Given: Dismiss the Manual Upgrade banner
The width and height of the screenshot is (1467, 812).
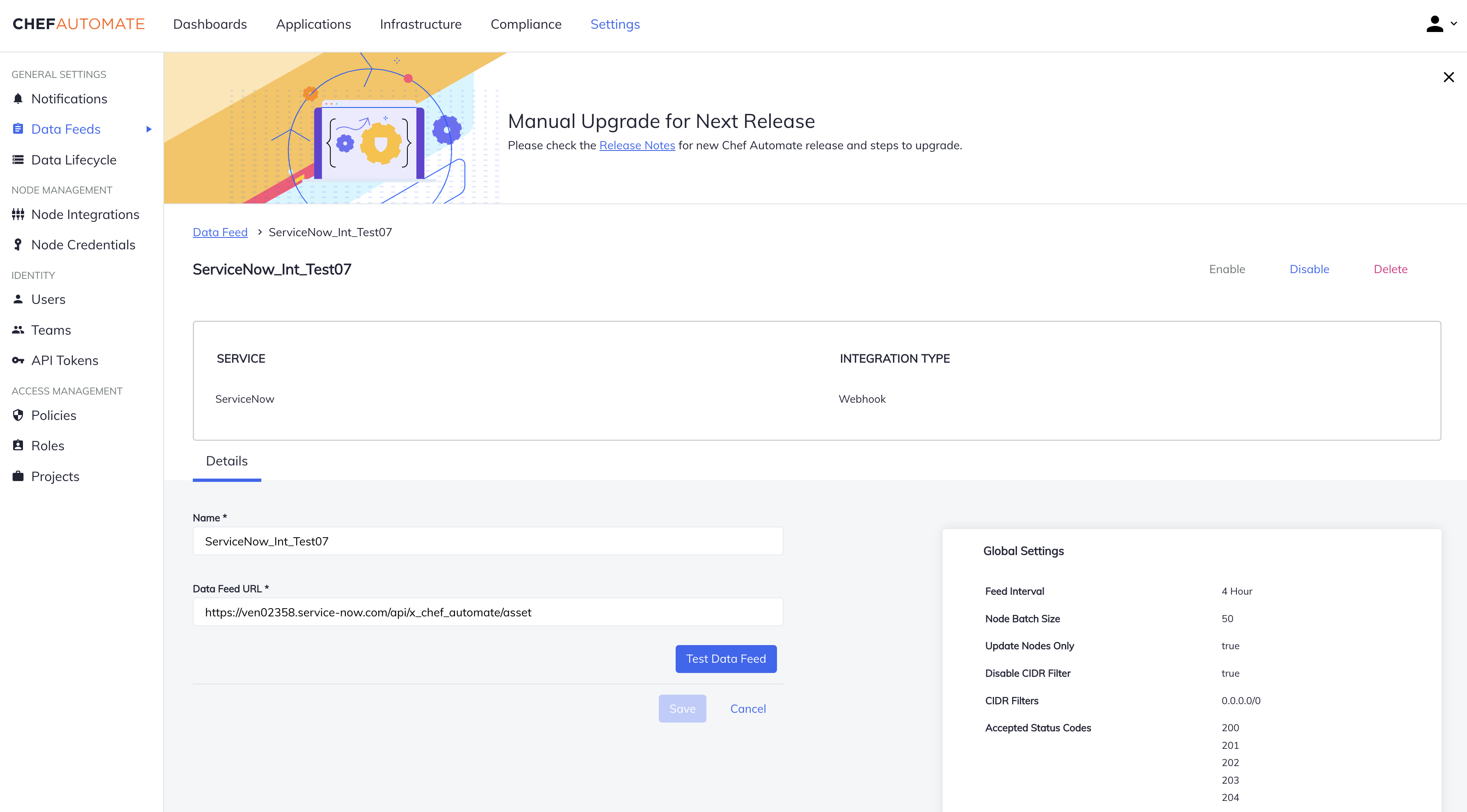Looking at the screenshot, I should click(x=1448, y=77).
